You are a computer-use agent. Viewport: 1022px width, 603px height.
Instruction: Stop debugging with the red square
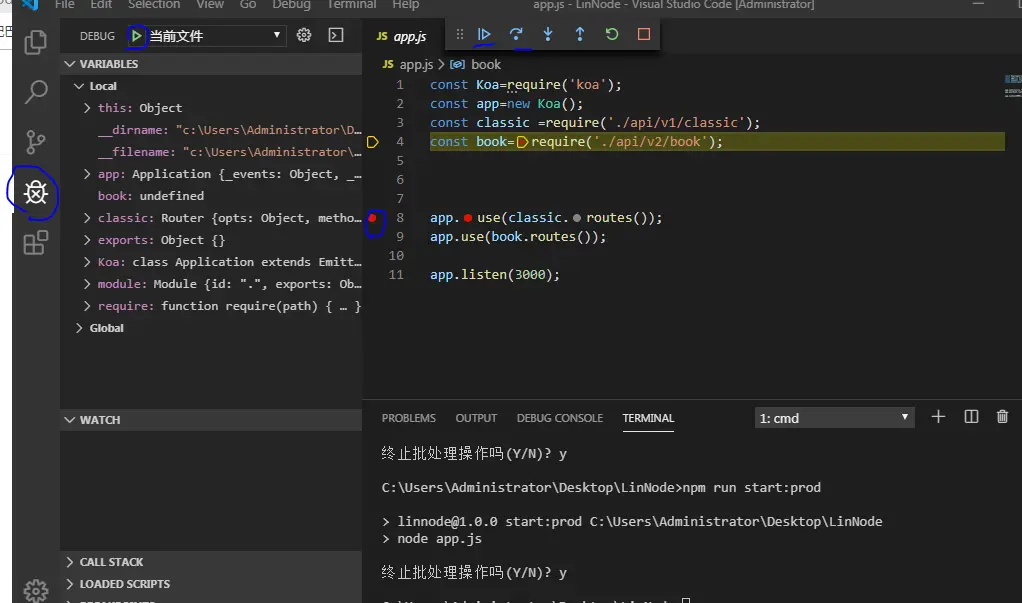pyautogui.click(x=643, y=35)
